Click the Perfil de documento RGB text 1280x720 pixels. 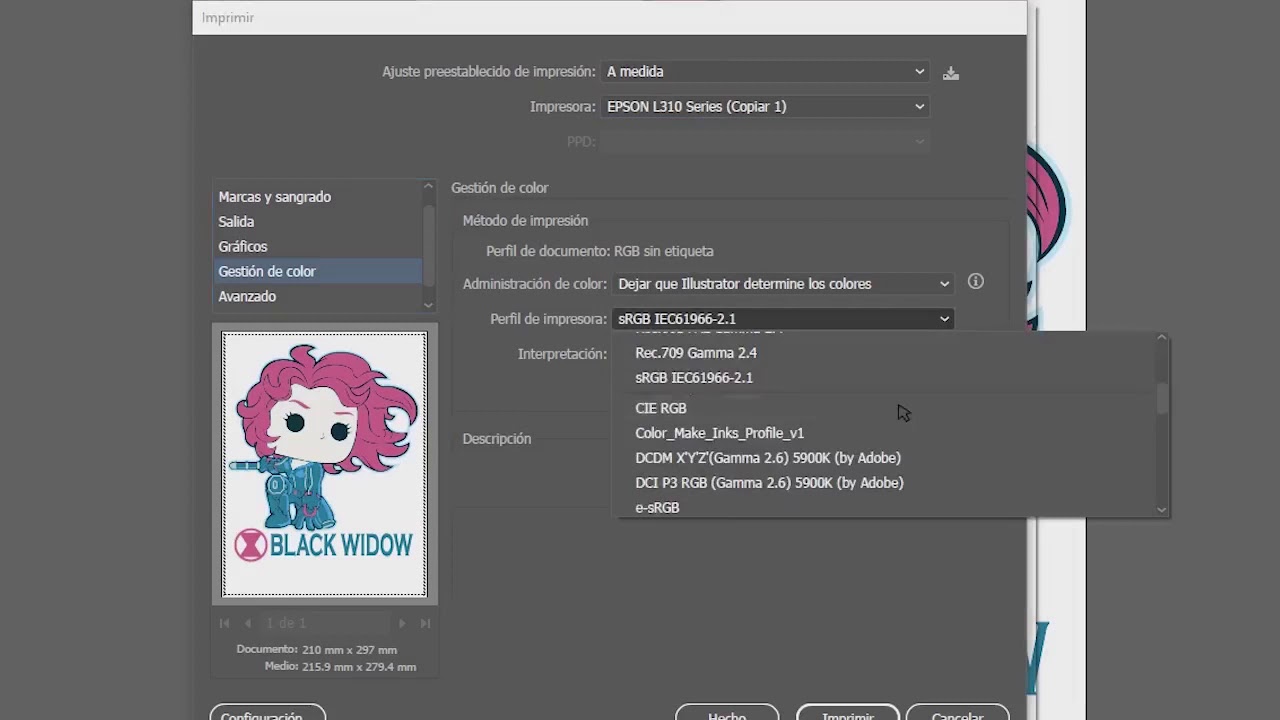coord(600,252)
